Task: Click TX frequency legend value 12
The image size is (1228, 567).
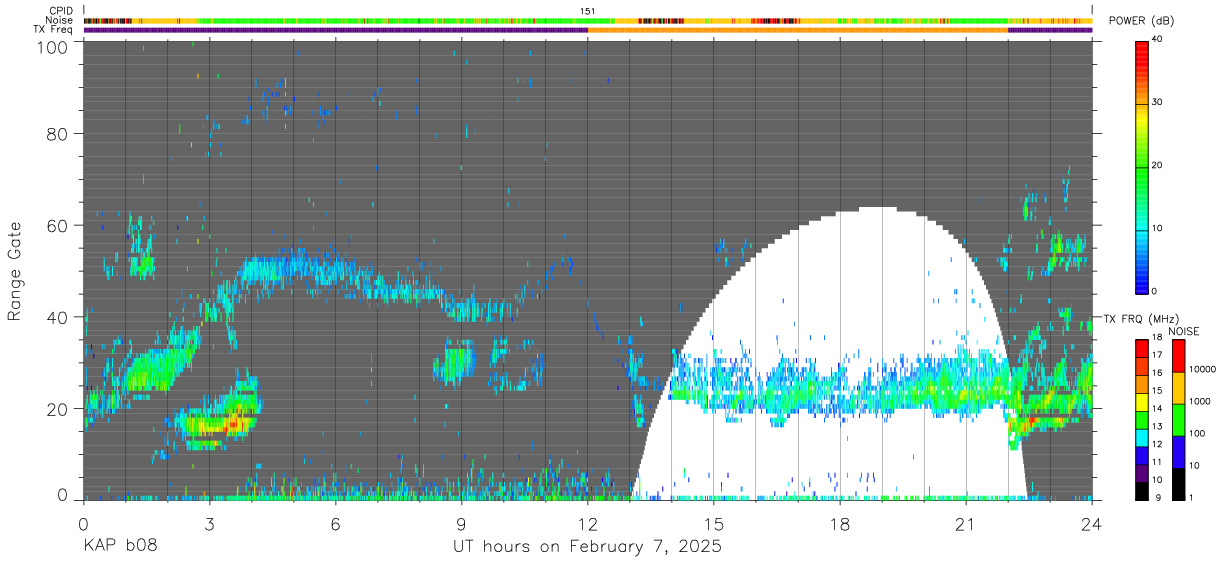Action: tap(1157, 444)
